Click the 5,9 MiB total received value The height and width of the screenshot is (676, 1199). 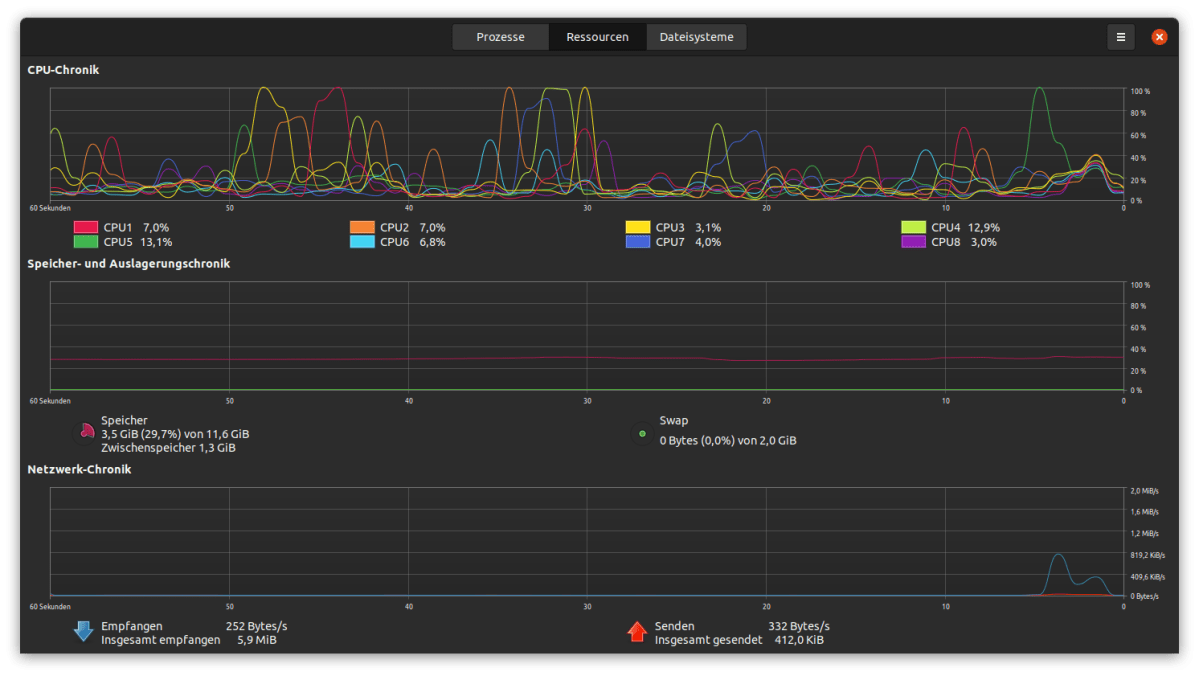[257, 639]
